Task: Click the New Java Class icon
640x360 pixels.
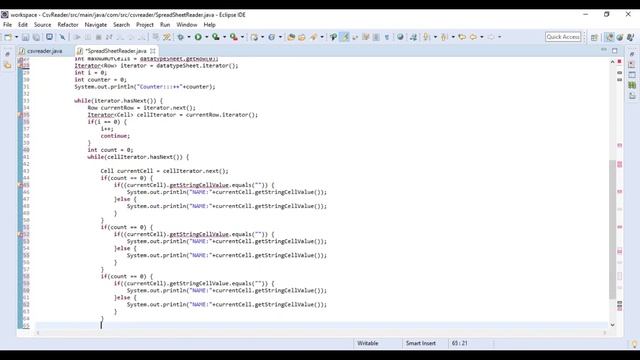Action: tap(271, 37)
